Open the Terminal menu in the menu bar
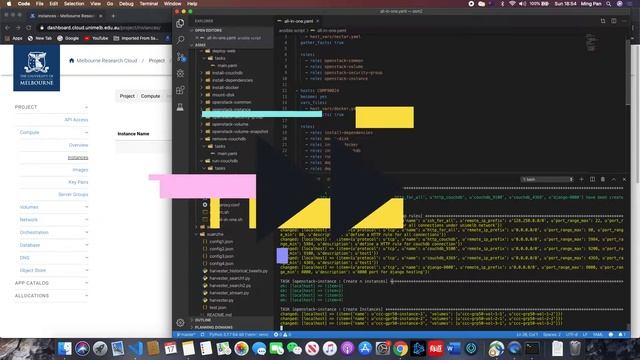 [149, 4]
